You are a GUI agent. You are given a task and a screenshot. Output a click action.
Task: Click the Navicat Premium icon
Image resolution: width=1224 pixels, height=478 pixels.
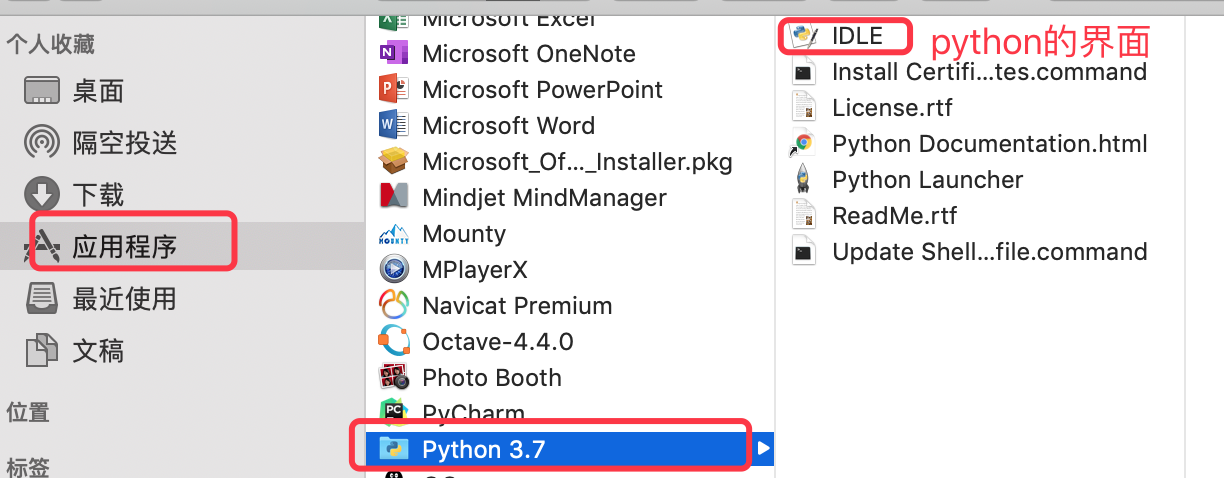[x=395, y=305]
